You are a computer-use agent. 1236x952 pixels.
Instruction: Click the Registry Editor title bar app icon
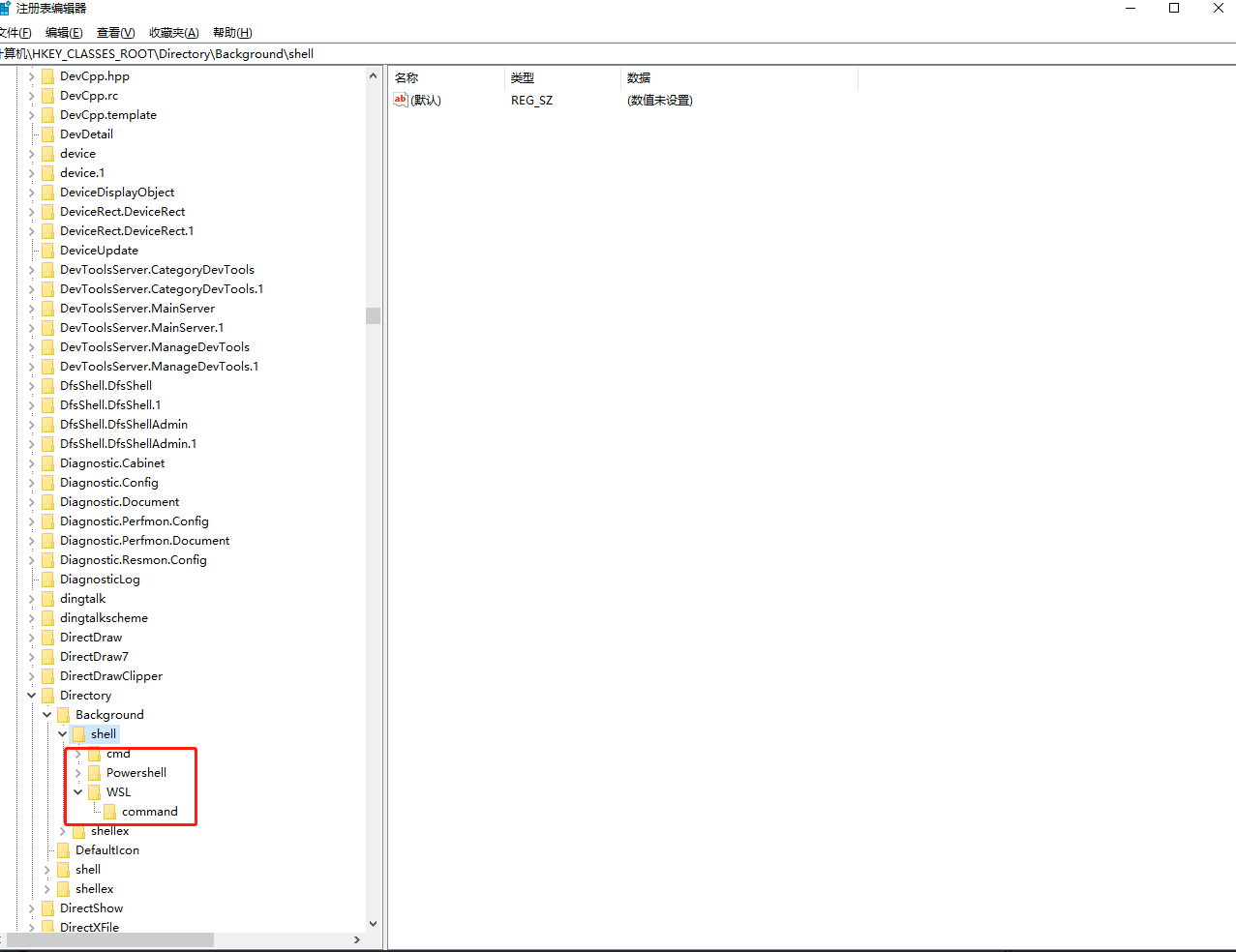[x=4, y=8]
